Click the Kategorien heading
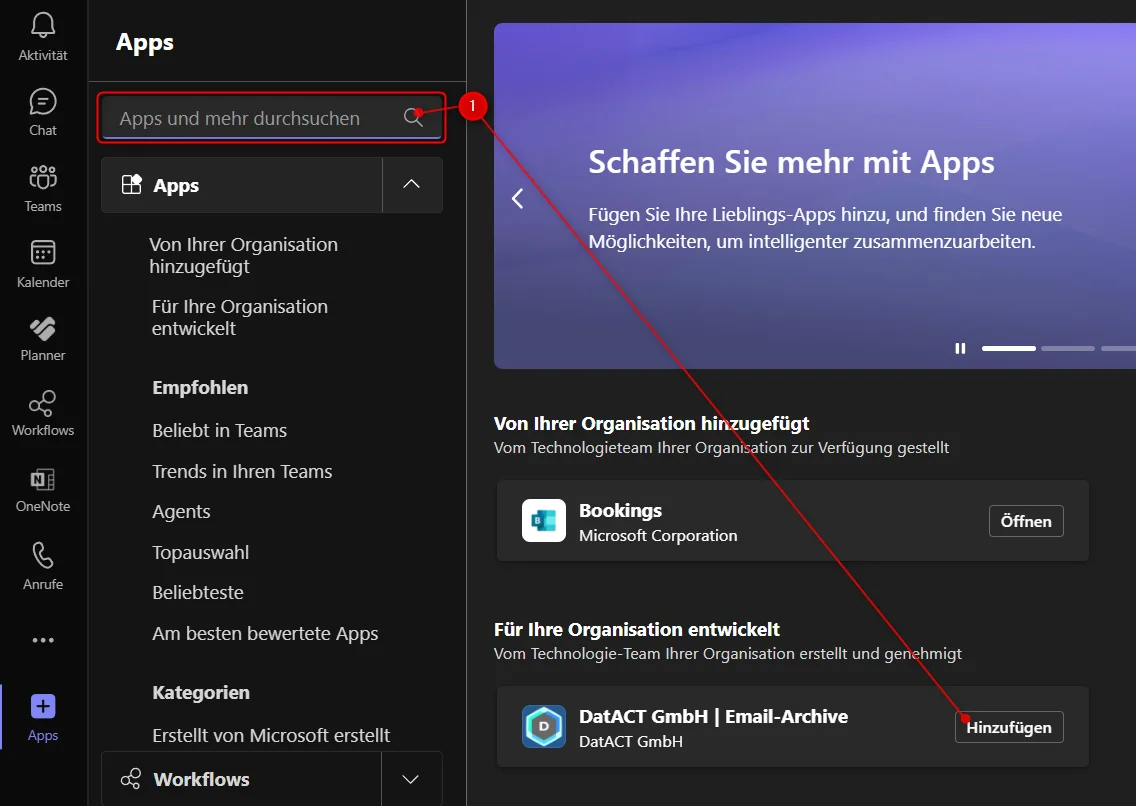This screenshot has width=1136, height=806. point(201,693)
